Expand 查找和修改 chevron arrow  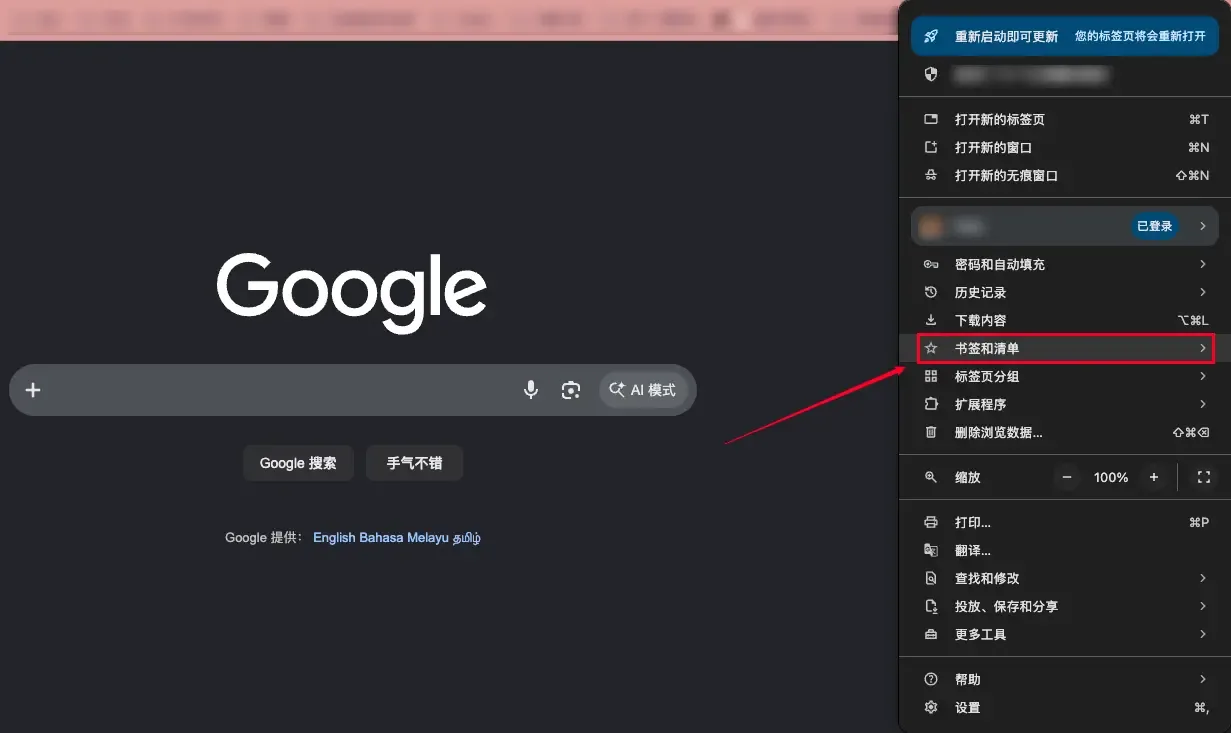click(x=1203, y=578)
